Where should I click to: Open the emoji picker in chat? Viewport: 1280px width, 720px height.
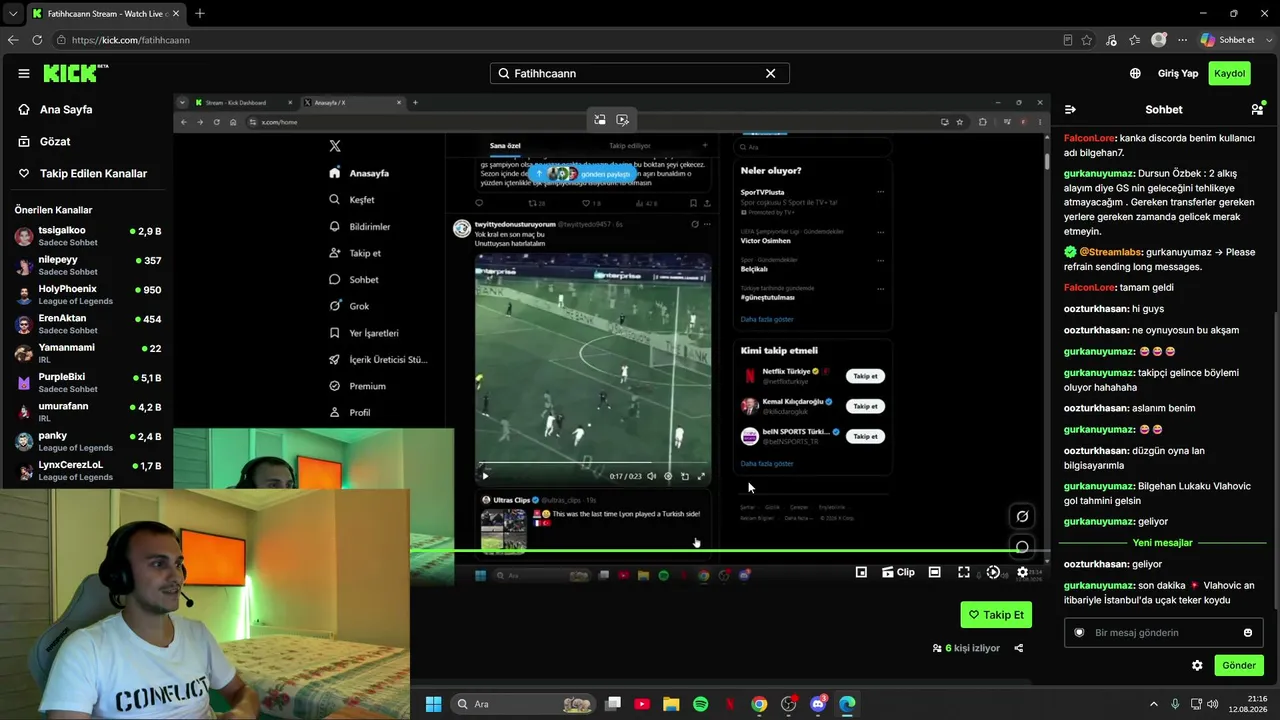1248,632
